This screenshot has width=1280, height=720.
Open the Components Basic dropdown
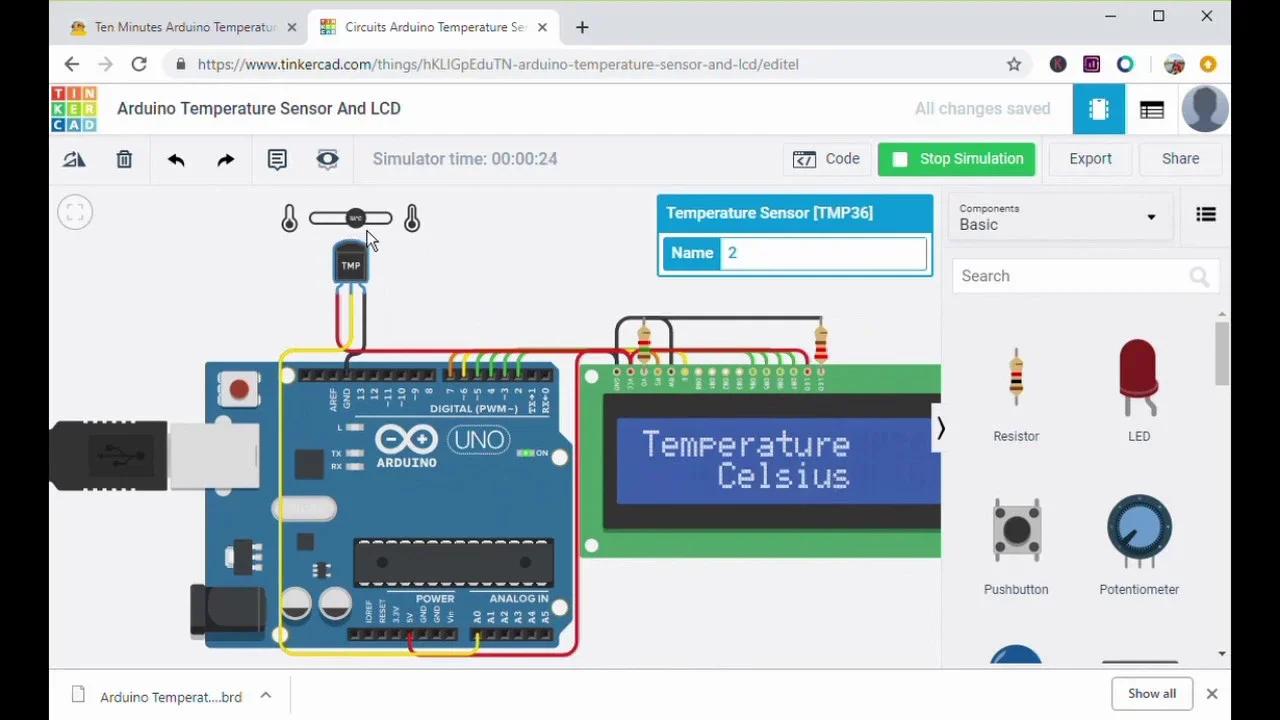coord(1056,217)
